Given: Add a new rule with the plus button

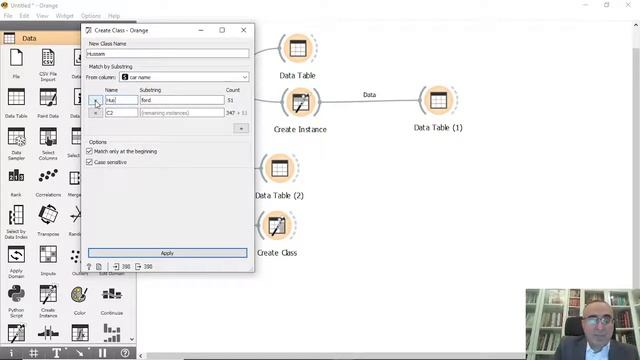Looking at the screenshot, I should [241, 129].
